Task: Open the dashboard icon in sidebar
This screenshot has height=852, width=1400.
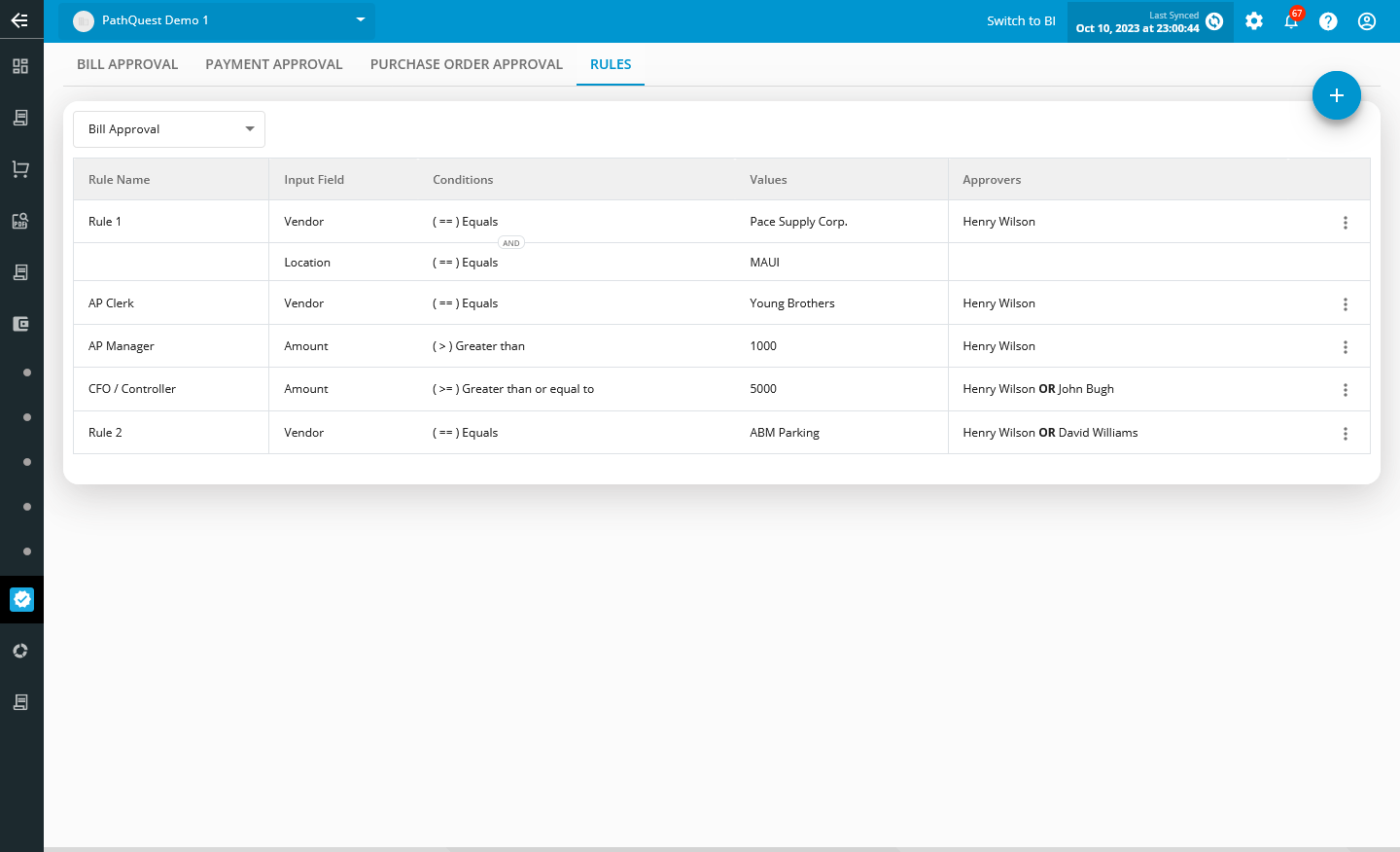Action: pos(20,66)
